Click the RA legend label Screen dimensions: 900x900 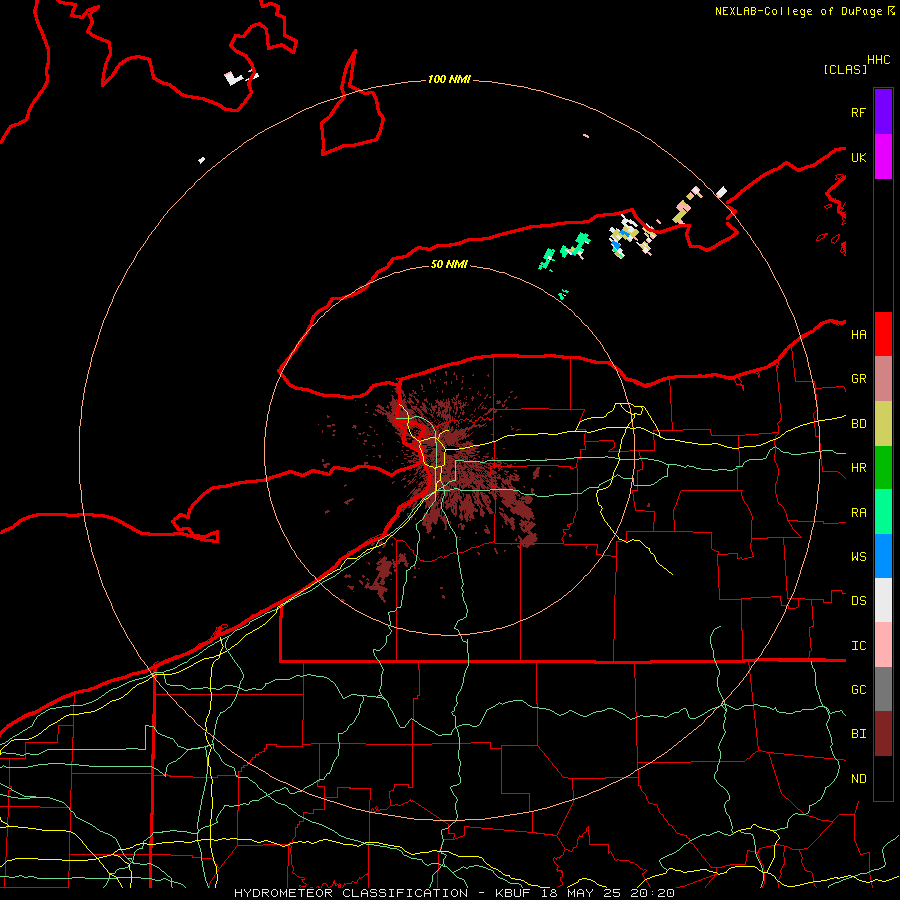[x=858, y=513]
